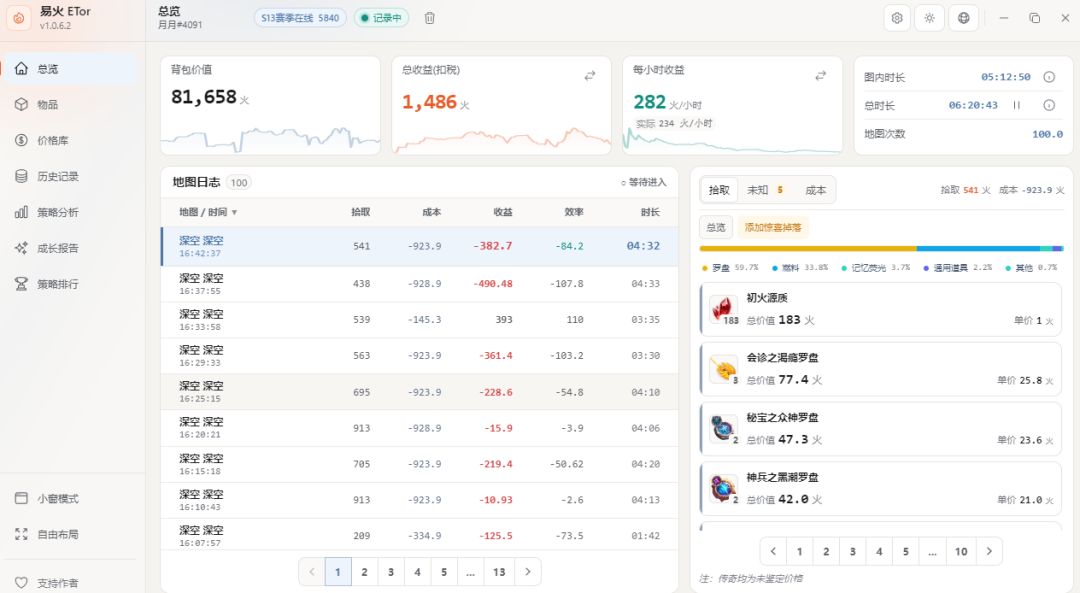Click the 神兵之黑潮罗盘 item icon
The image size is (1080, 593).
pyautogui.click(x=723, y=488)
